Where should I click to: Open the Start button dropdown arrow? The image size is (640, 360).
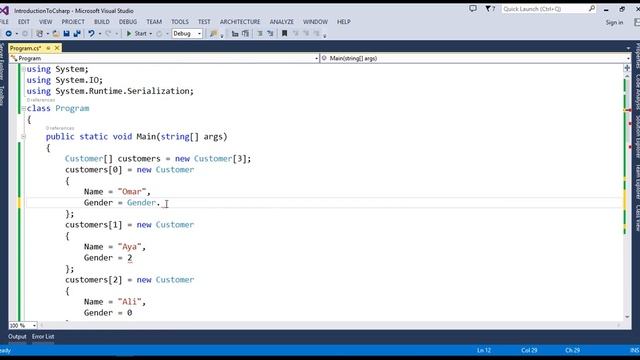click(x=151, y=33)
